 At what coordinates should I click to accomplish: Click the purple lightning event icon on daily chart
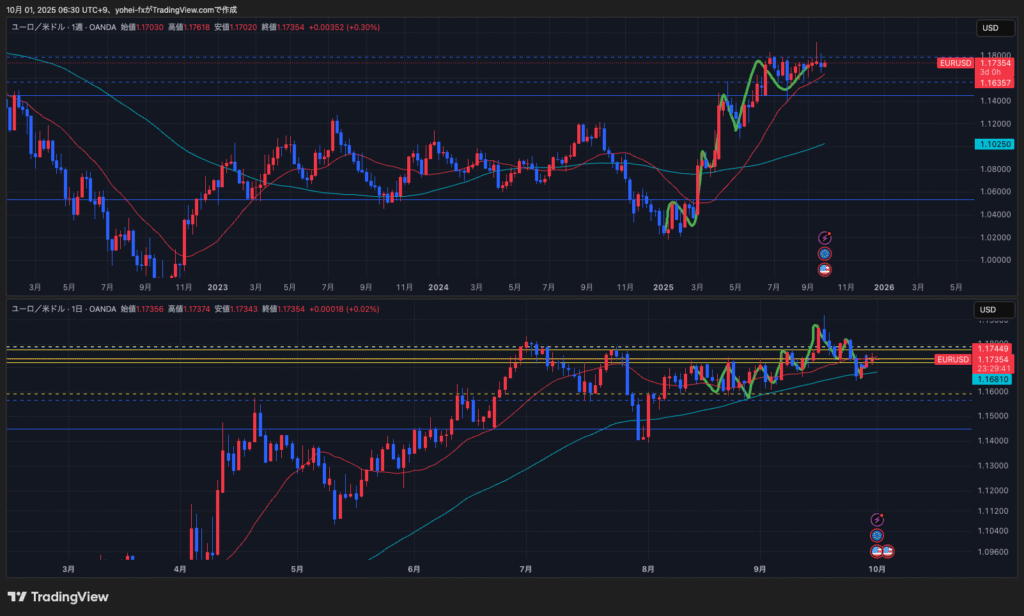coord(877,520)
